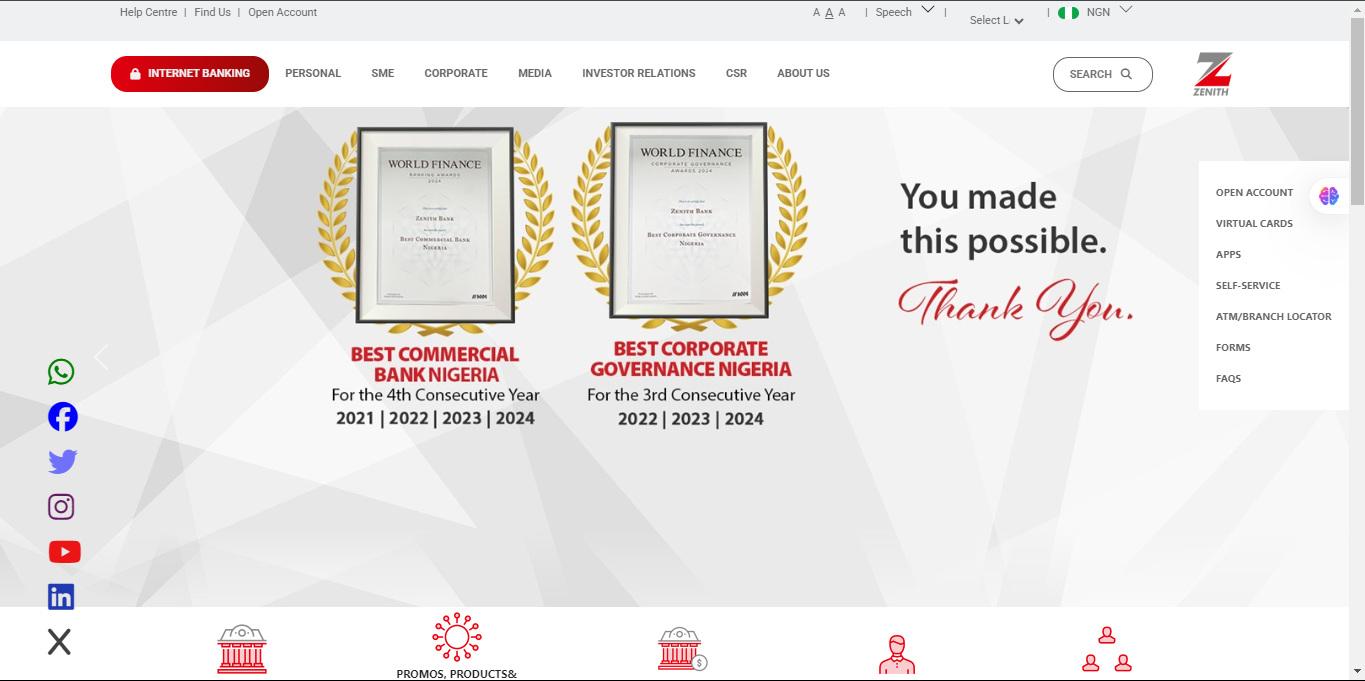Open Apps side link
The width and height of the screenshot is (1365, 681).
point(1228,254)
